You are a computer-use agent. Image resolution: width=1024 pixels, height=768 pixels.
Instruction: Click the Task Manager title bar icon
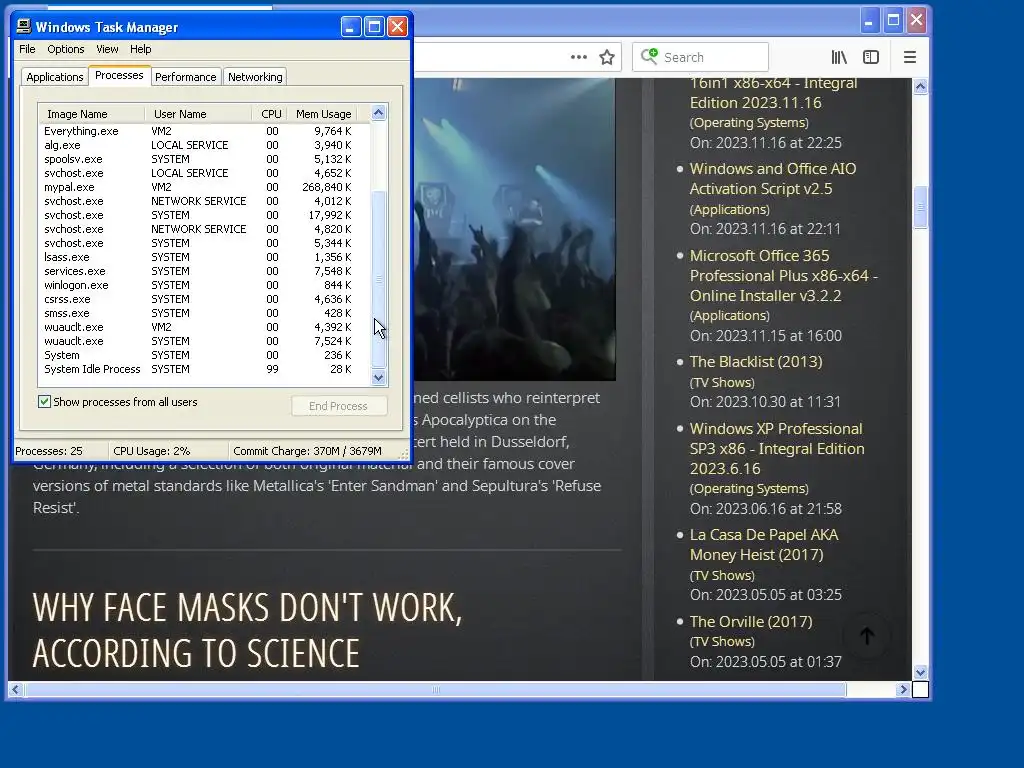(x=24, y=26)
